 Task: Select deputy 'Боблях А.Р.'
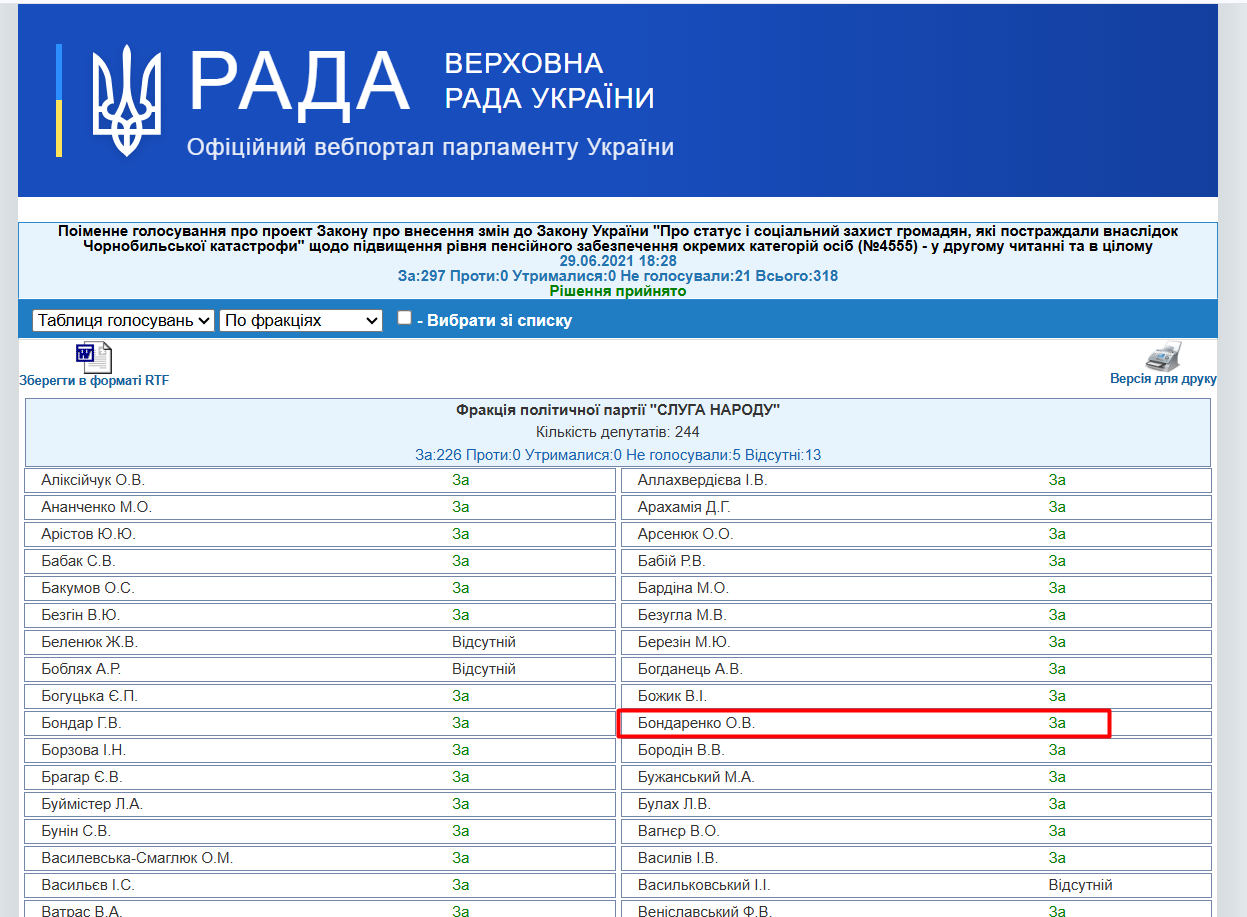coord(81,669)
